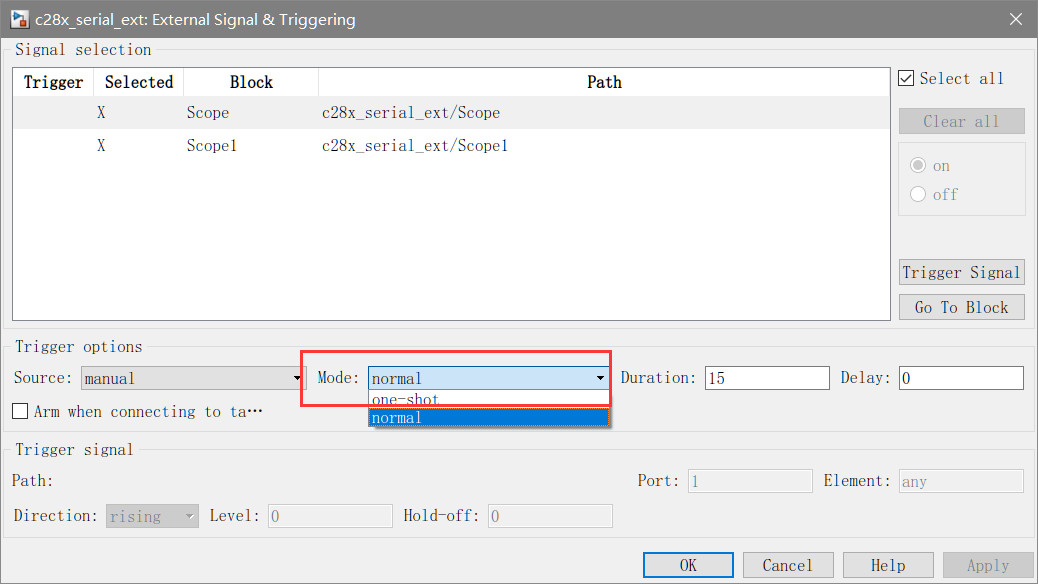
Task: Enable Arm when connecting to target checkbox
Action: (21, 411)
